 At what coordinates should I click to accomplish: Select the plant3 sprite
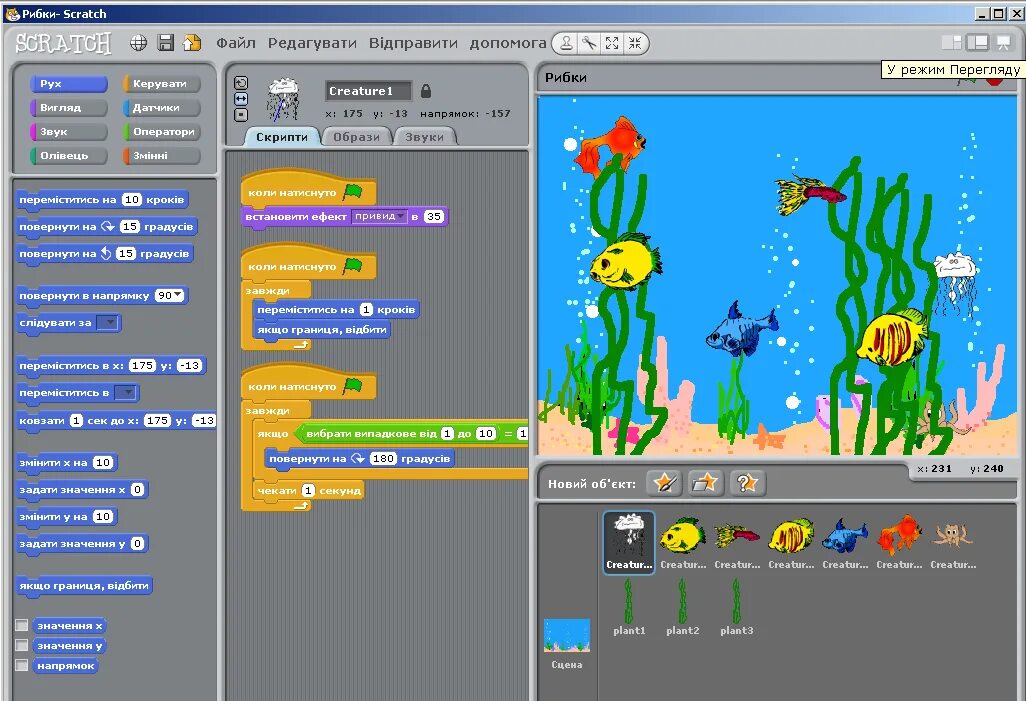(x=737, y=607)
